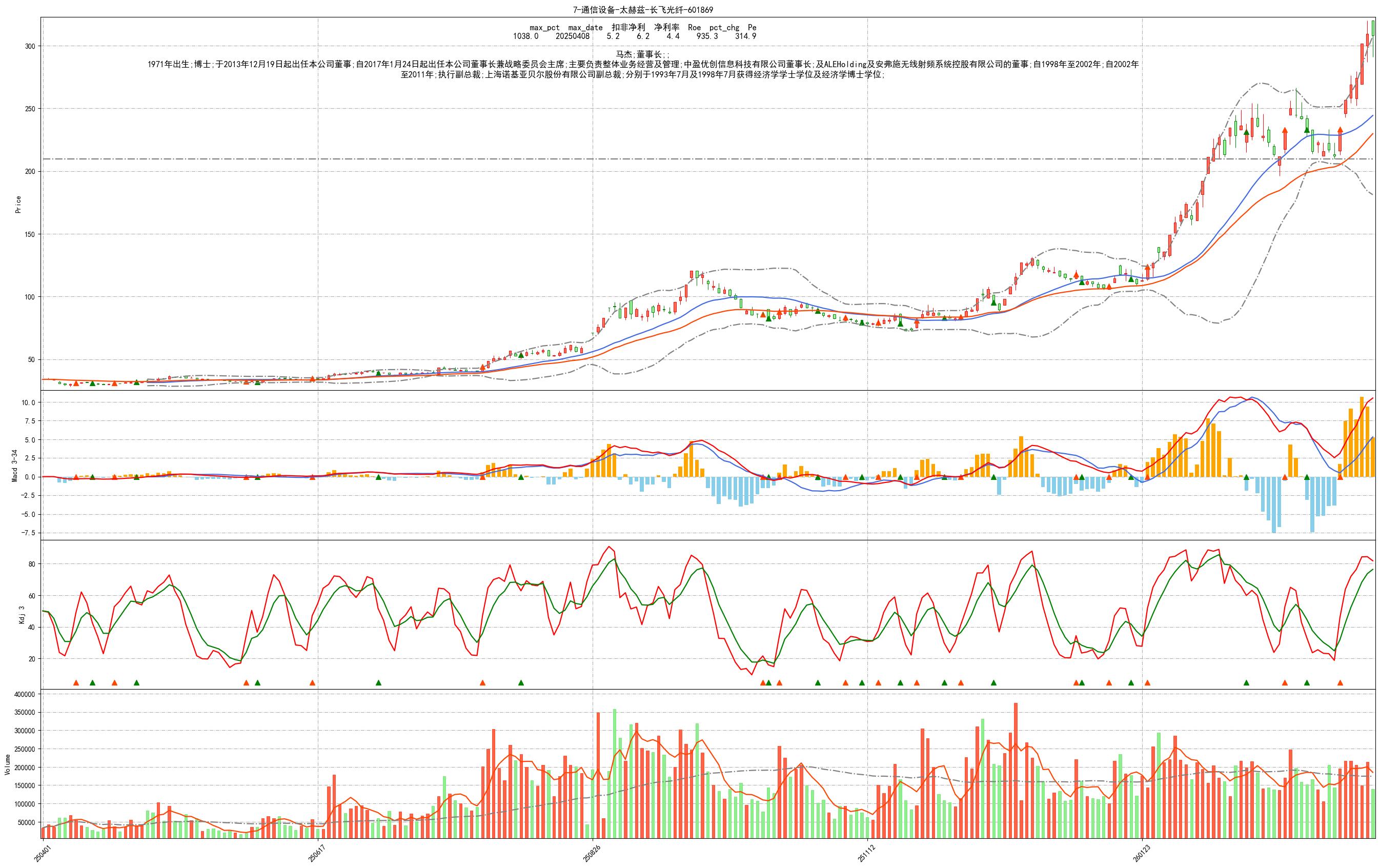Click the leftmost orange triangle in the Kdj panel

coord(76,683)
